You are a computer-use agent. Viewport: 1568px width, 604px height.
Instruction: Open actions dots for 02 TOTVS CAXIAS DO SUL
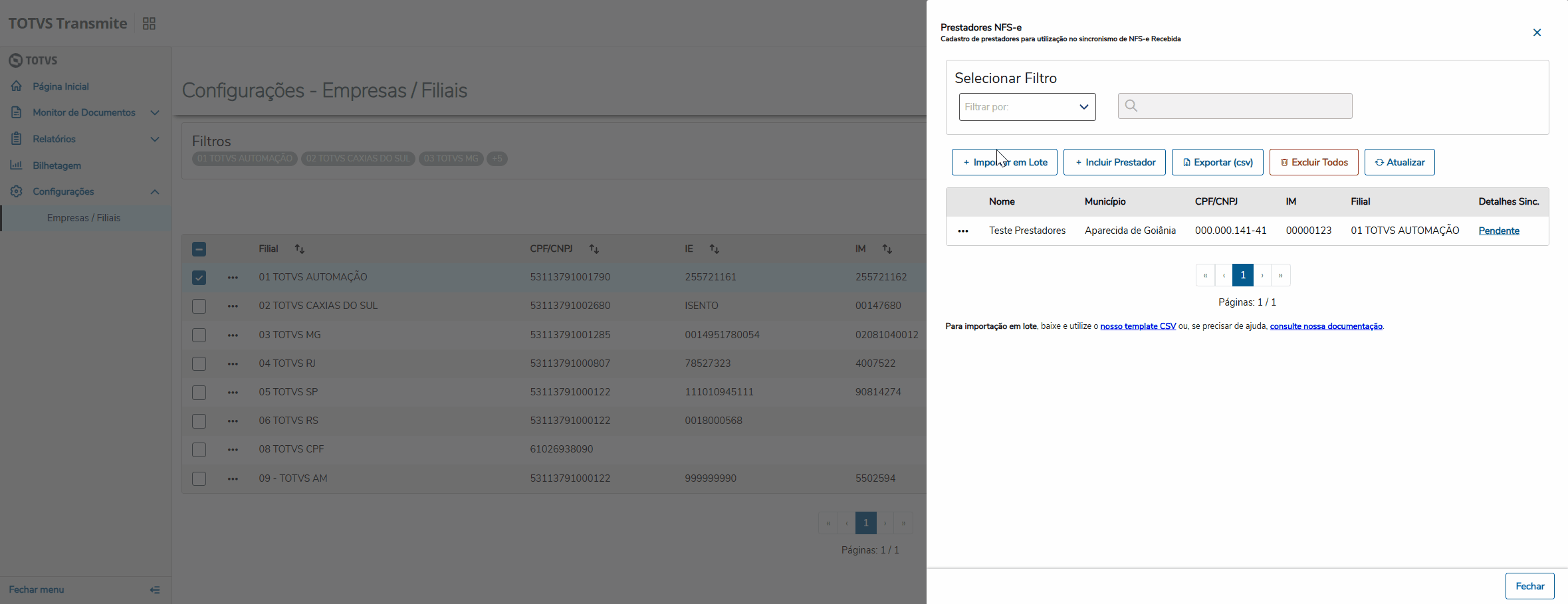[233, 306]
